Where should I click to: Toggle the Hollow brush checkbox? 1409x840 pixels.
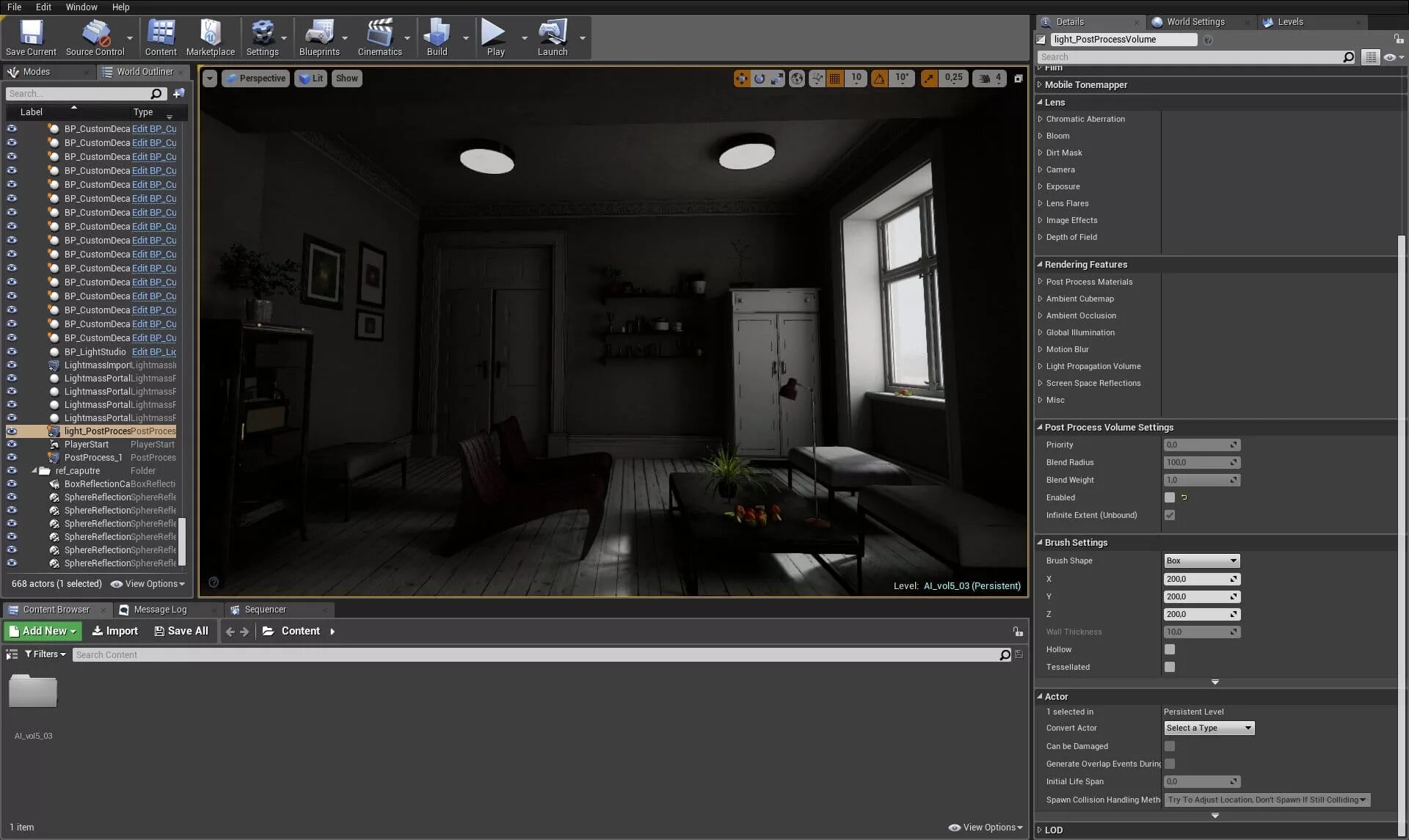[1170, 649]
